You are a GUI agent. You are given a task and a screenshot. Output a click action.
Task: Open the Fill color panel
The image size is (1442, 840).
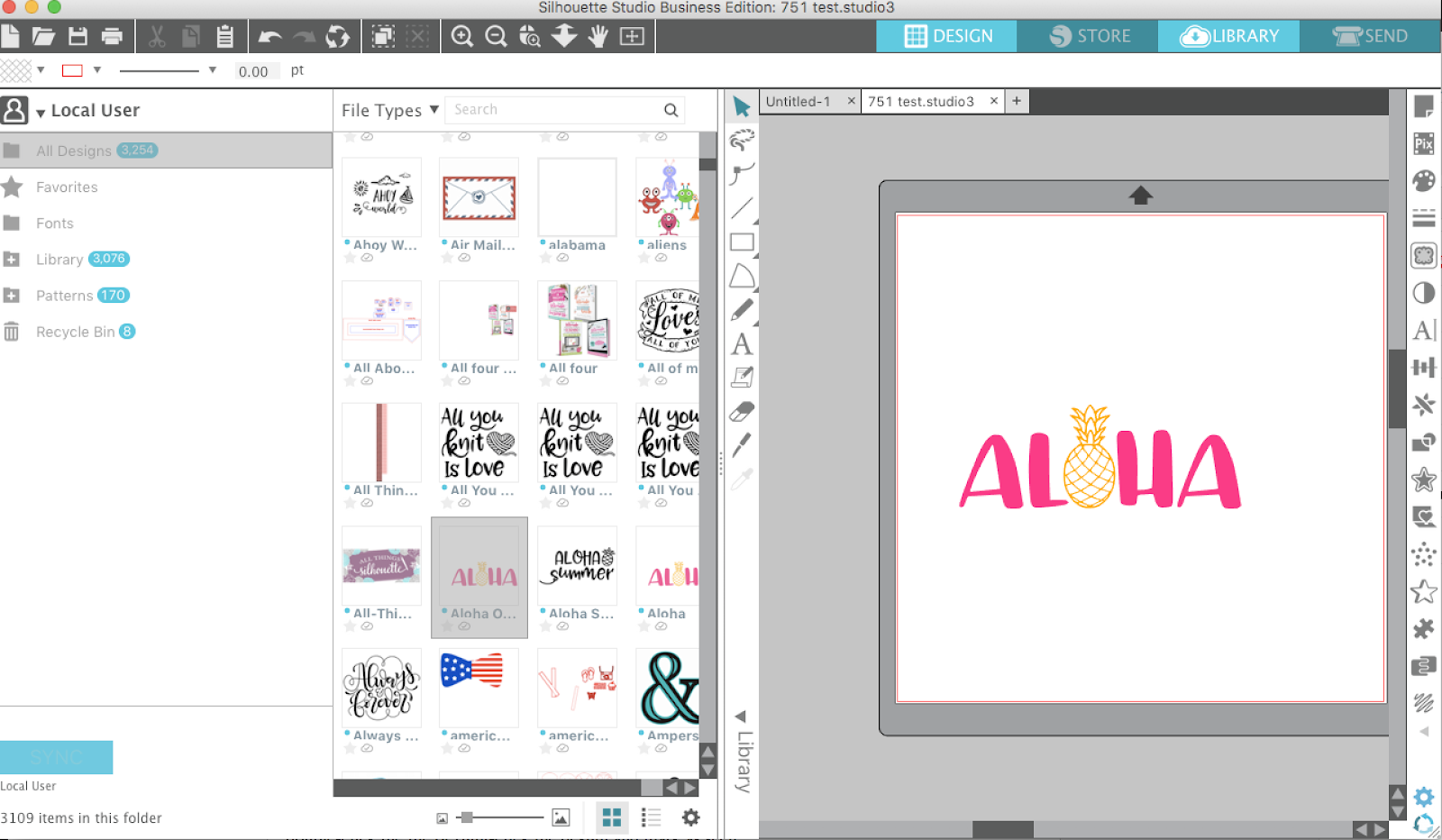pyautogui.click(x=1424, y=179)
